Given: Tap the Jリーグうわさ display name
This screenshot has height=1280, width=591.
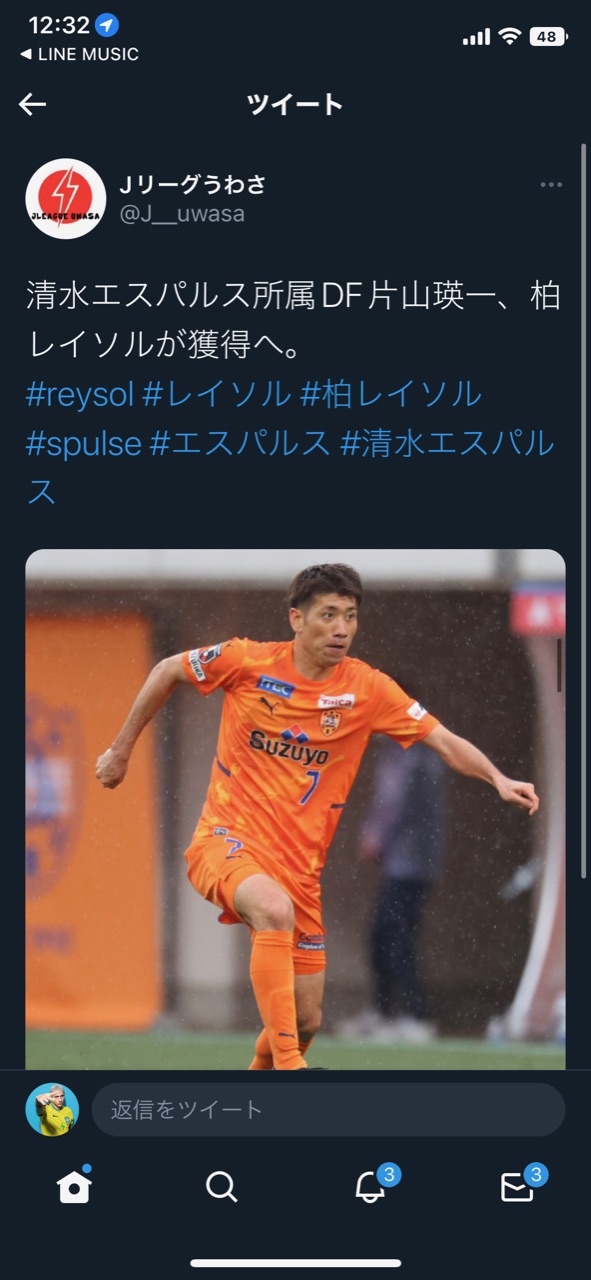Looking at the screenshot, I should (x=193, y=184).
